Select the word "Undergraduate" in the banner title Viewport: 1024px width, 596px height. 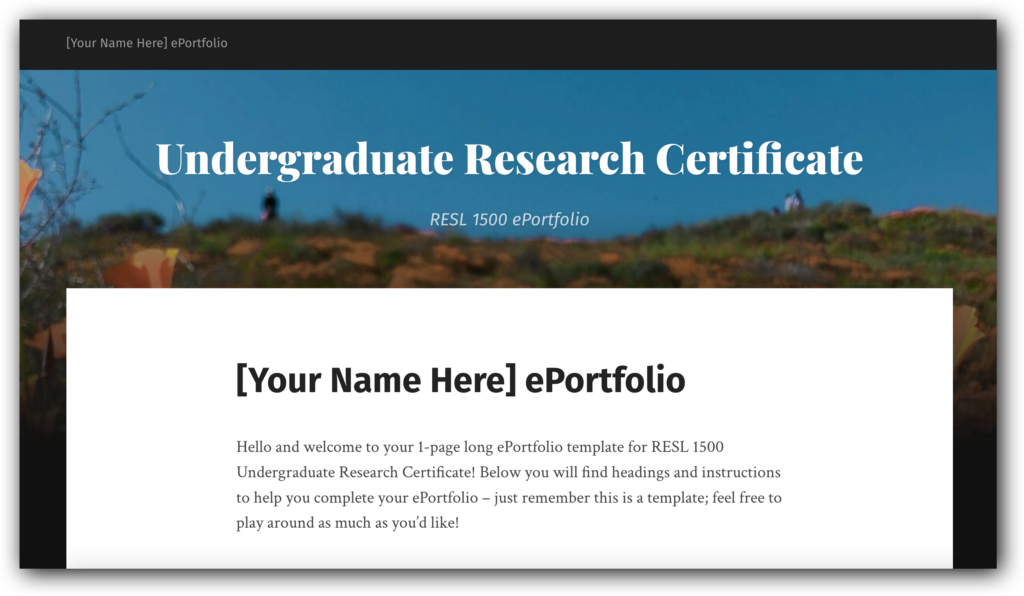pos(304,160)
